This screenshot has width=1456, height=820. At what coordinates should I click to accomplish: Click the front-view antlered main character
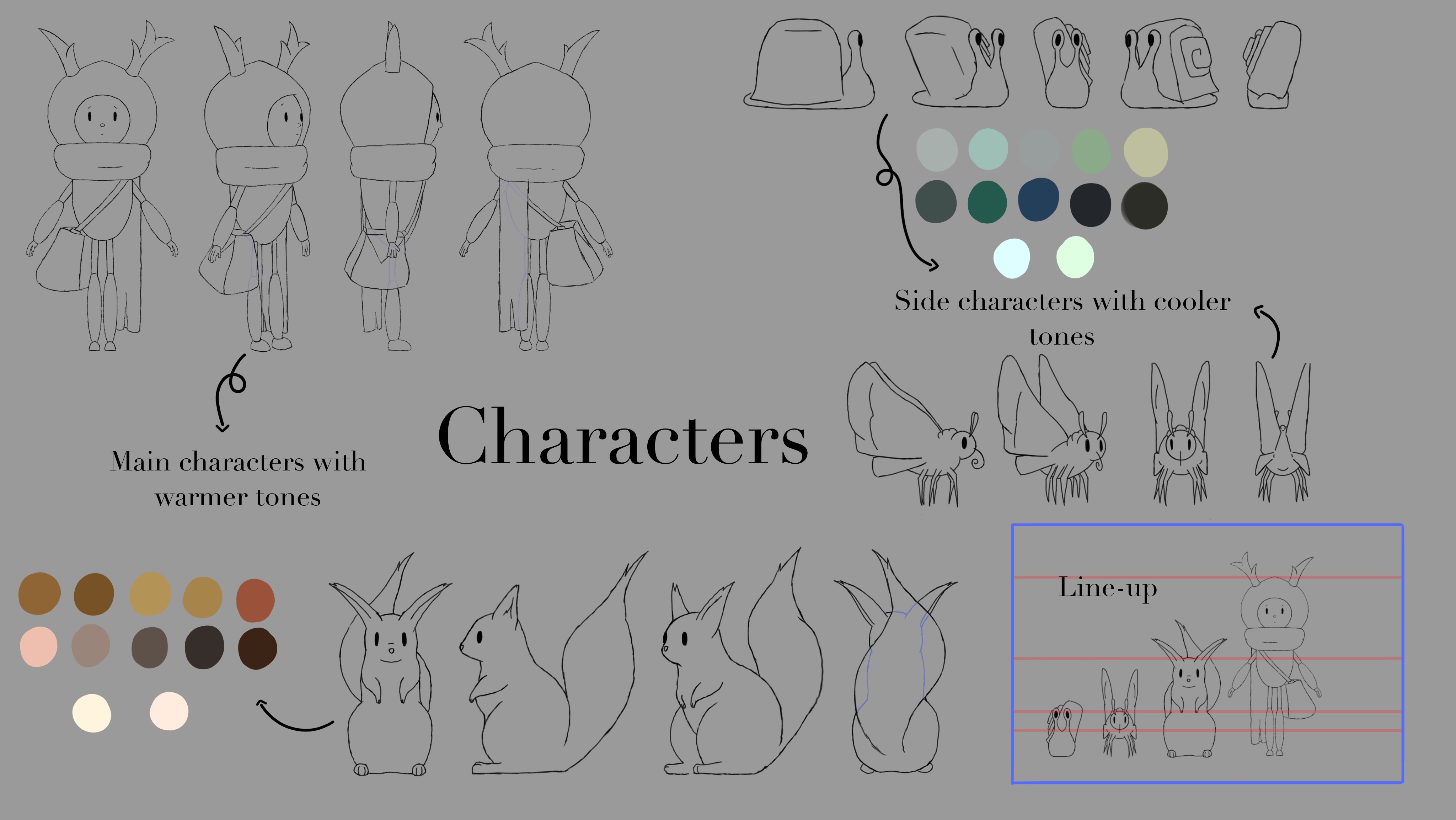[x=102, y=187]
